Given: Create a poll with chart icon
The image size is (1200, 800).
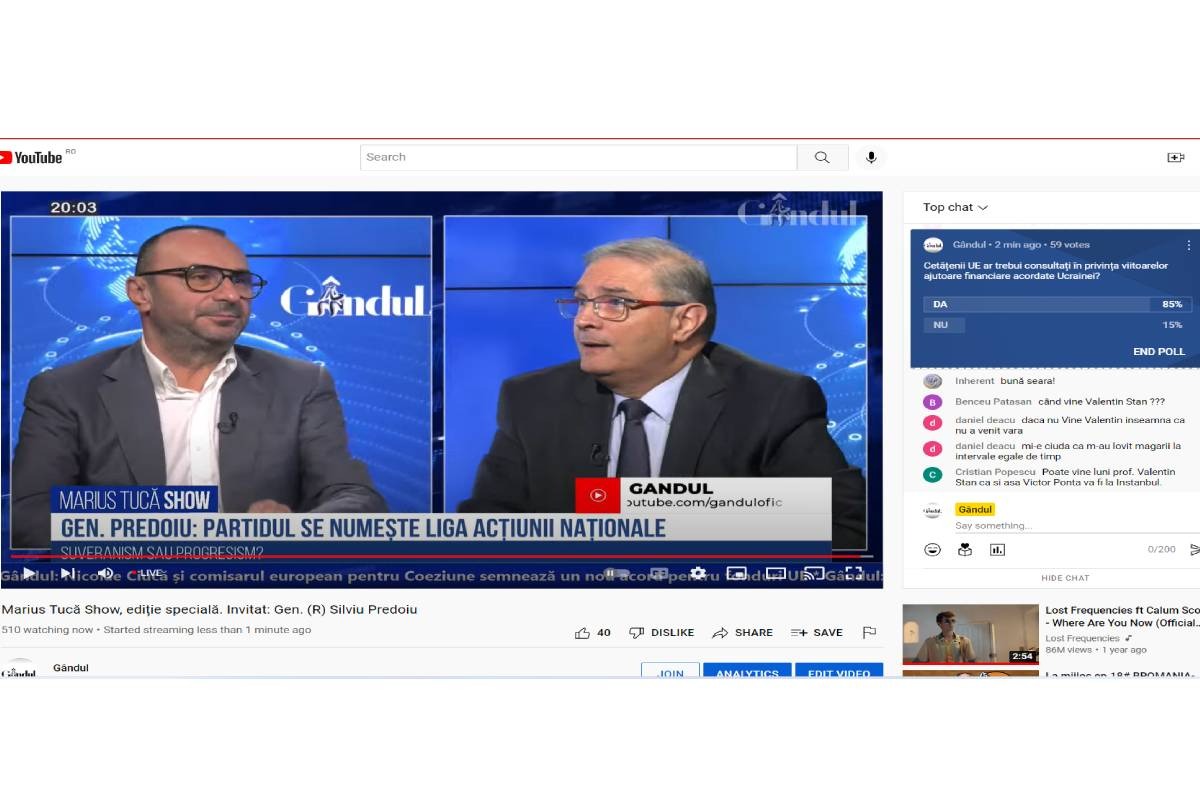Looking at the screenshot, I should 997,549.
